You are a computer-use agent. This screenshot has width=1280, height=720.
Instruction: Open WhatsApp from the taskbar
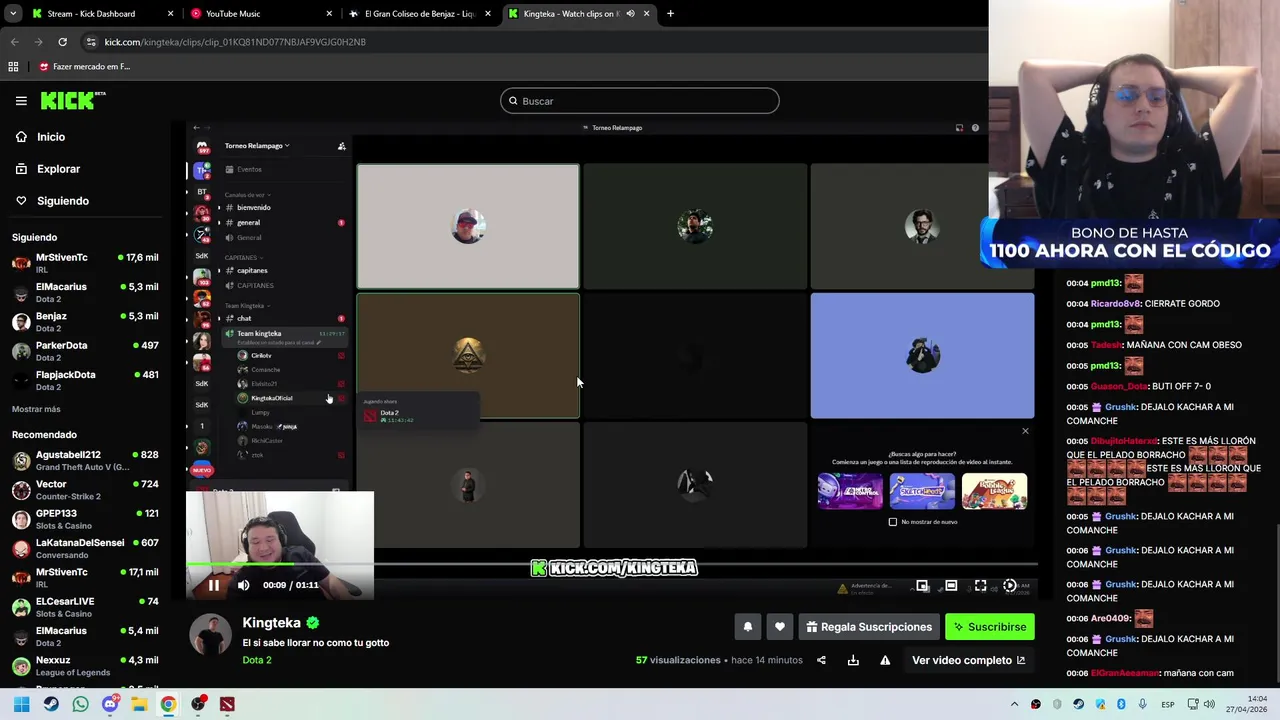(80, 704)
